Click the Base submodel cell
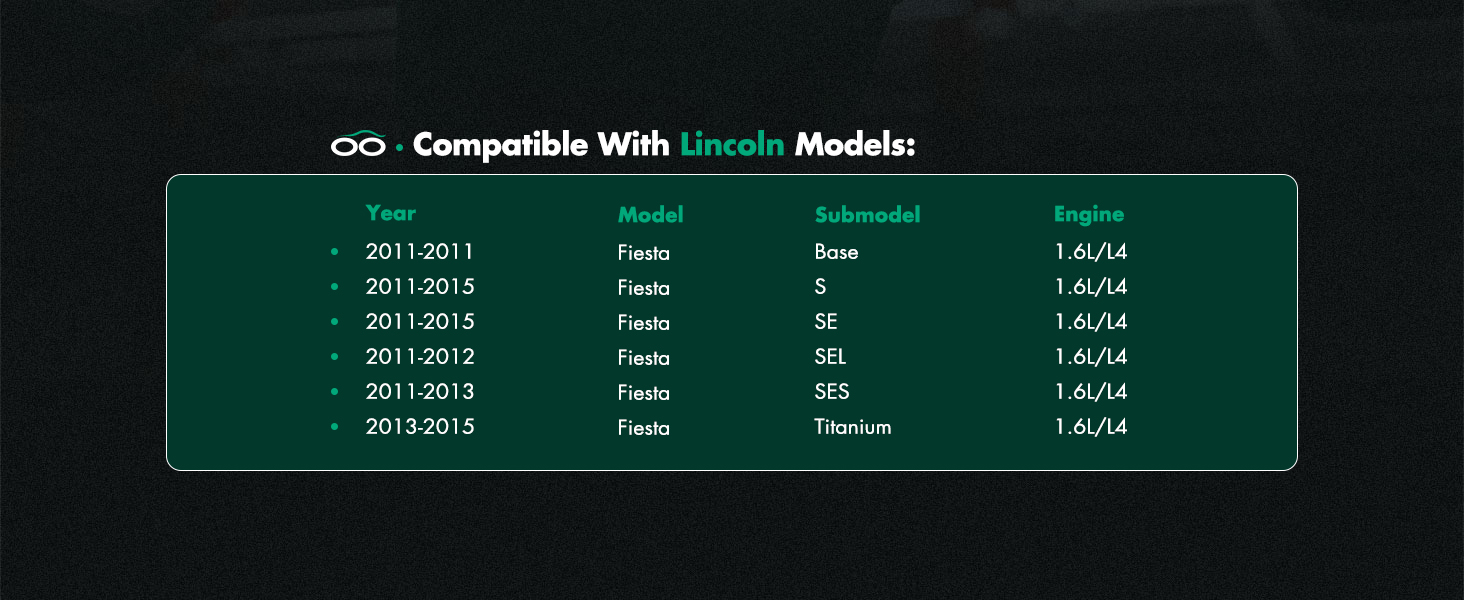 [x=837, y=252]
